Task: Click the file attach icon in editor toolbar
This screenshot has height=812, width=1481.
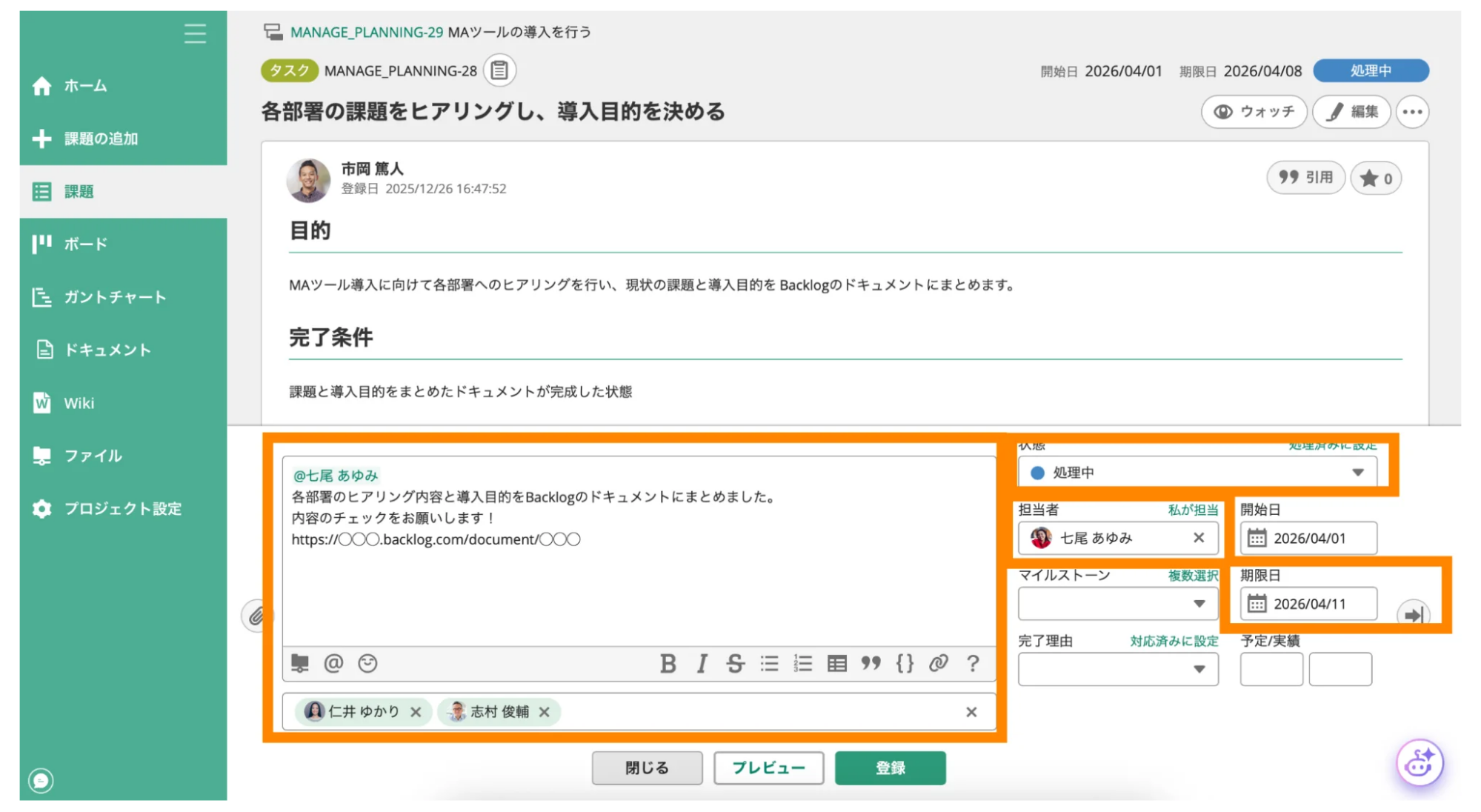Action: point(300,663)
